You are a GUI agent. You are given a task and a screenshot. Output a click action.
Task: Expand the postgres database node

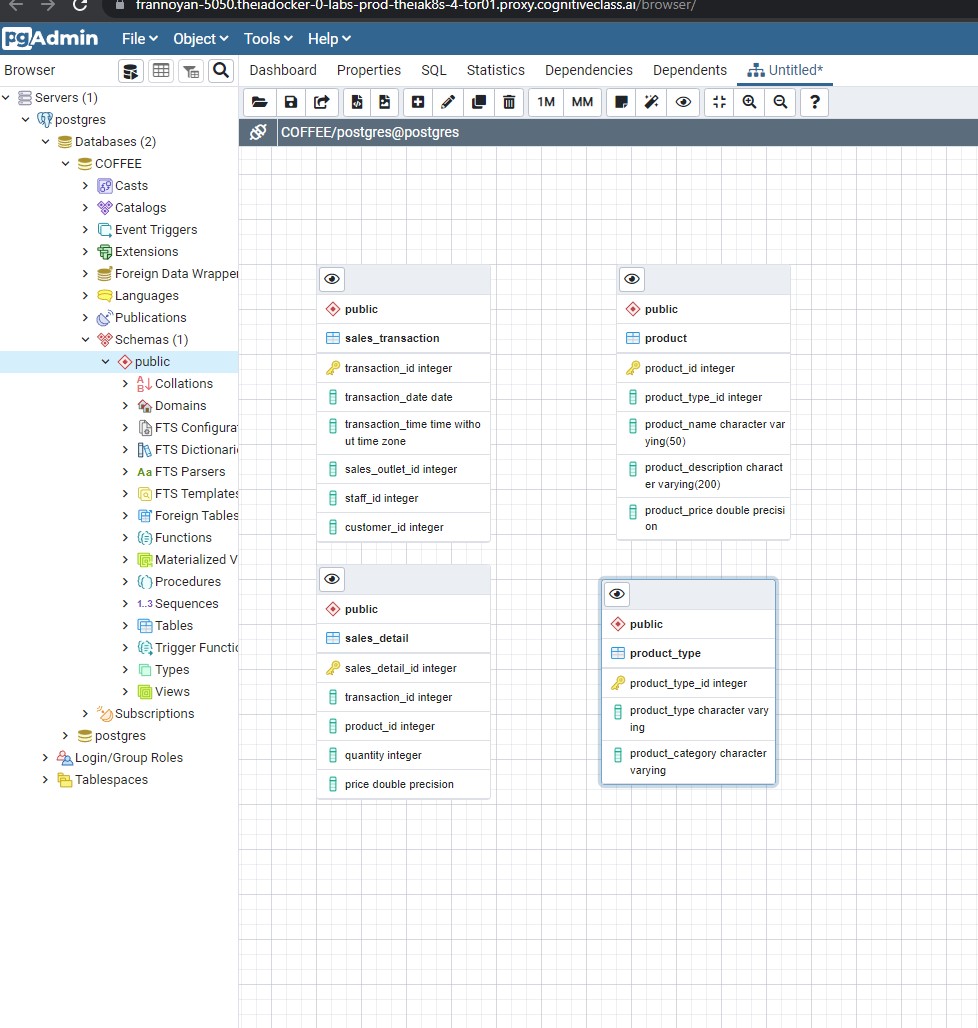pos(66,736)
